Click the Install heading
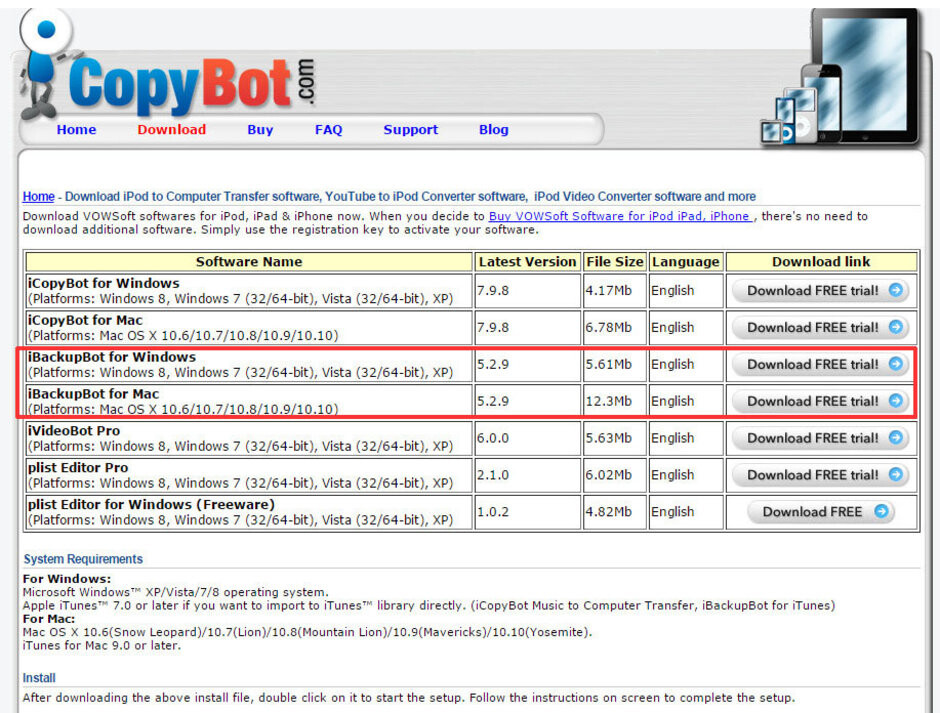 pos(39,678)
